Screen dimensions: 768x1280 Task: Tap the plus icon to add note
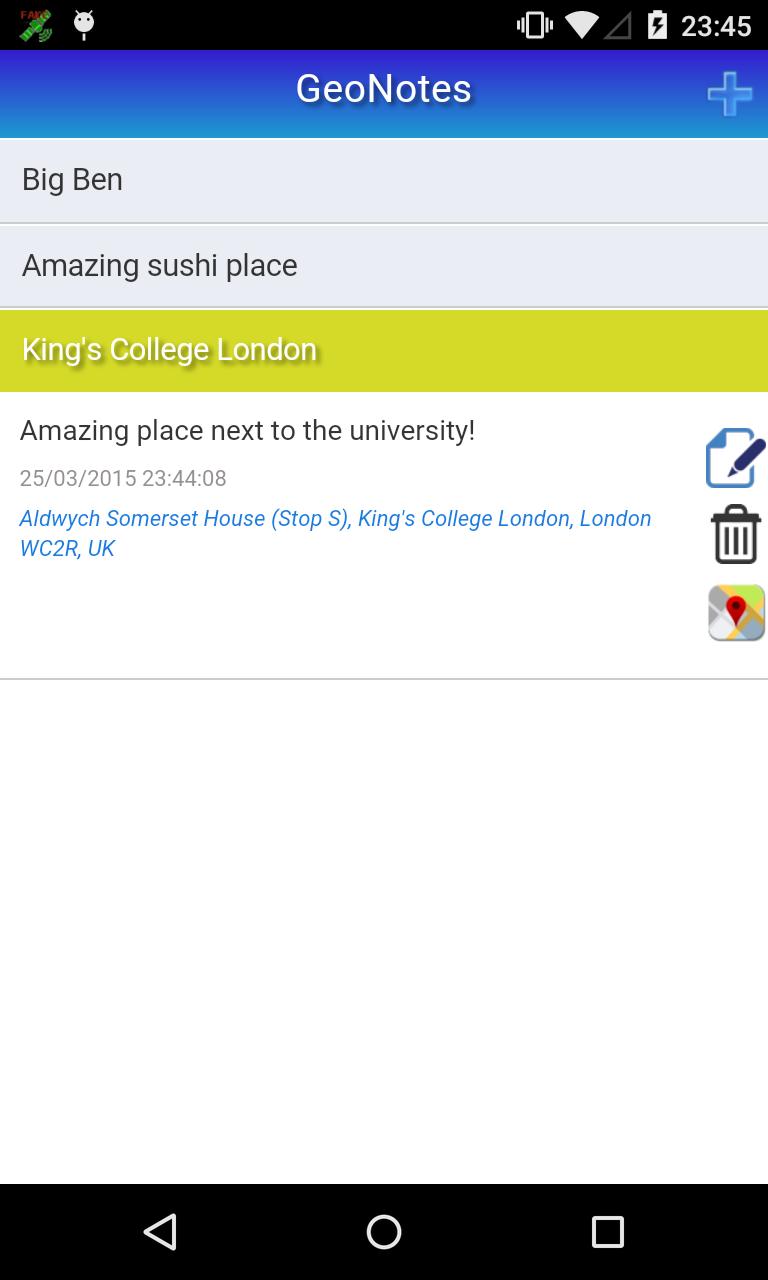click(x=730, y=94)
